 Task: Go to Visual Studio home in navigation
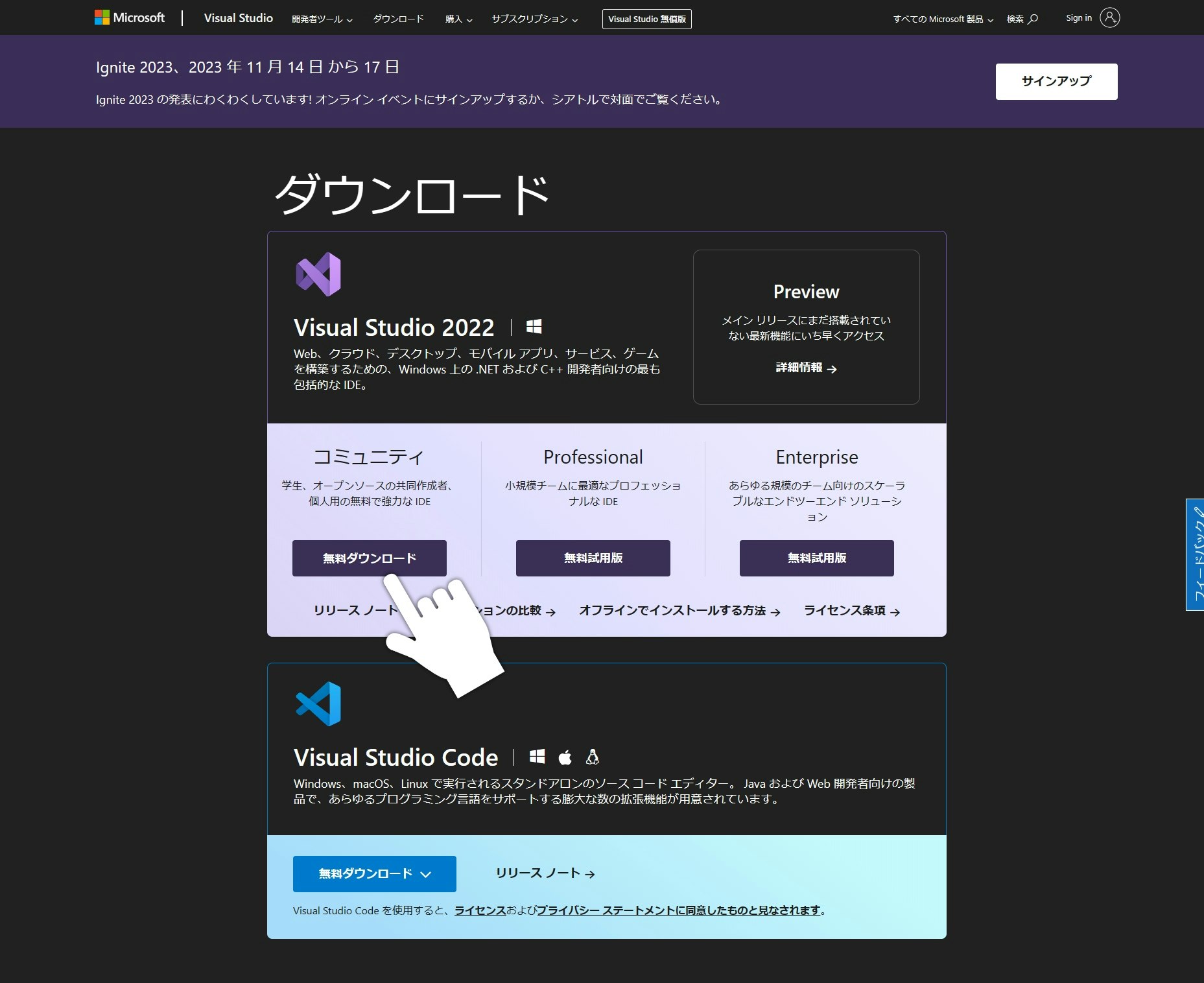point(239,18)
